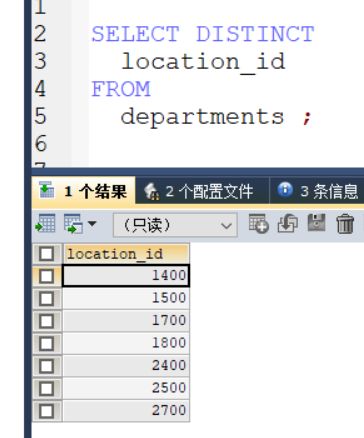This screenshot has width=364, height=438.
Task: Click the info icon beside 3 条信息
Action: pyautogui.click(x=285, y=190)
